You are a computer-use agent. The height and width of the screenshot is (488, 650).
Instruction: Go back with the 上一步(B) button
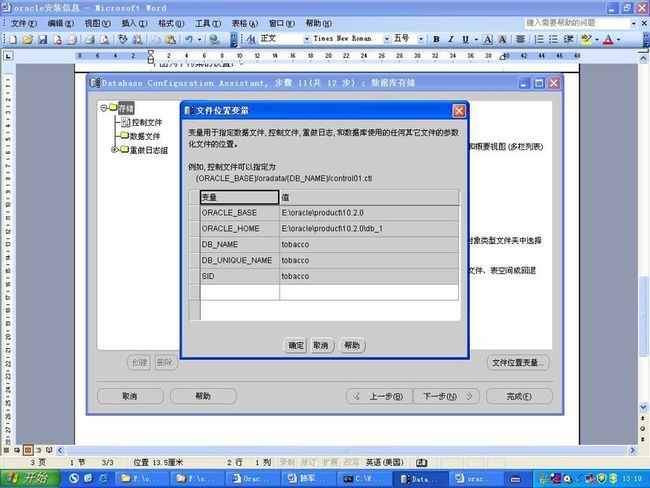(x=380, y=396)
